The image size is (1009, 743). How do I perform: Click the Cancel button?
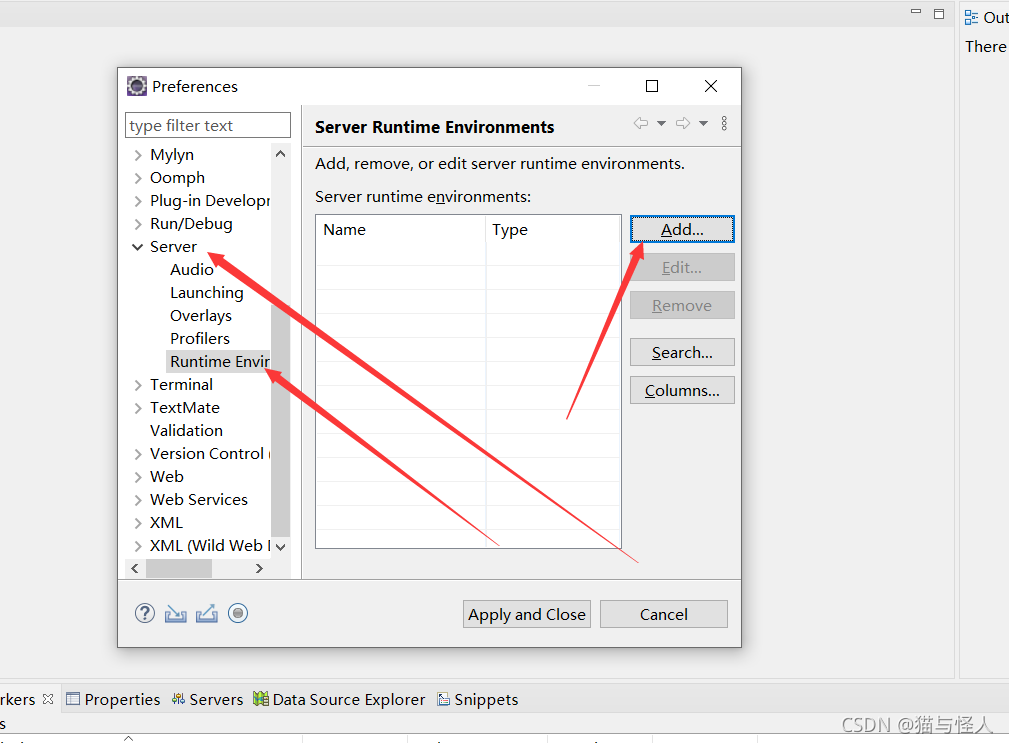[x=663, y=614]
